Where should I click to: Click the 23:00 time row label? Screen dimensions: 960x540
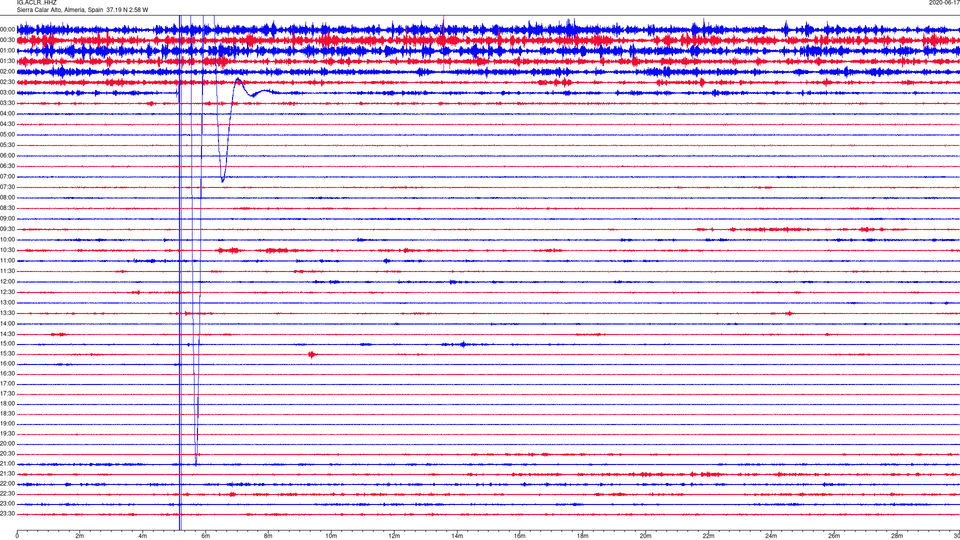[x=7, y=504]
